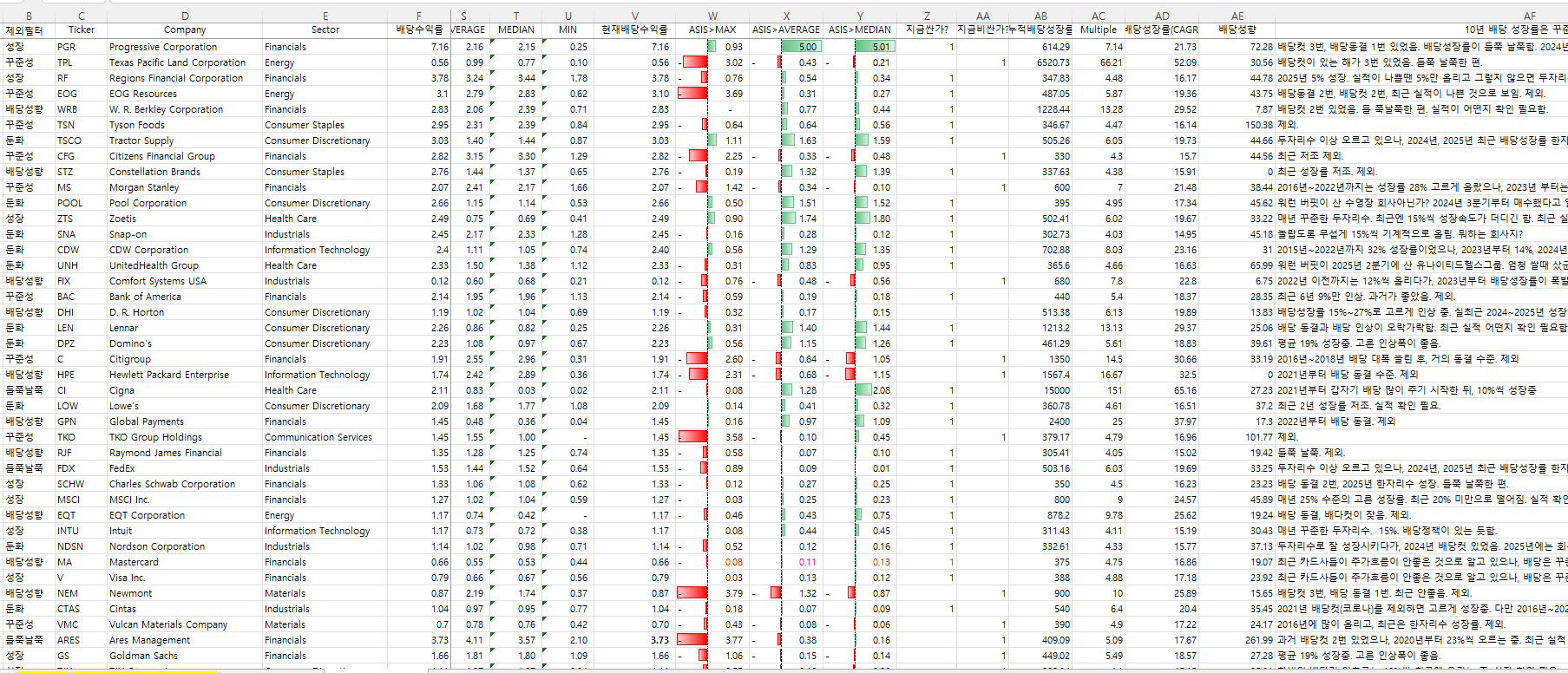Select the D. R. Horton cell
The image size is (1568, 673).
(x=185, y=312)
